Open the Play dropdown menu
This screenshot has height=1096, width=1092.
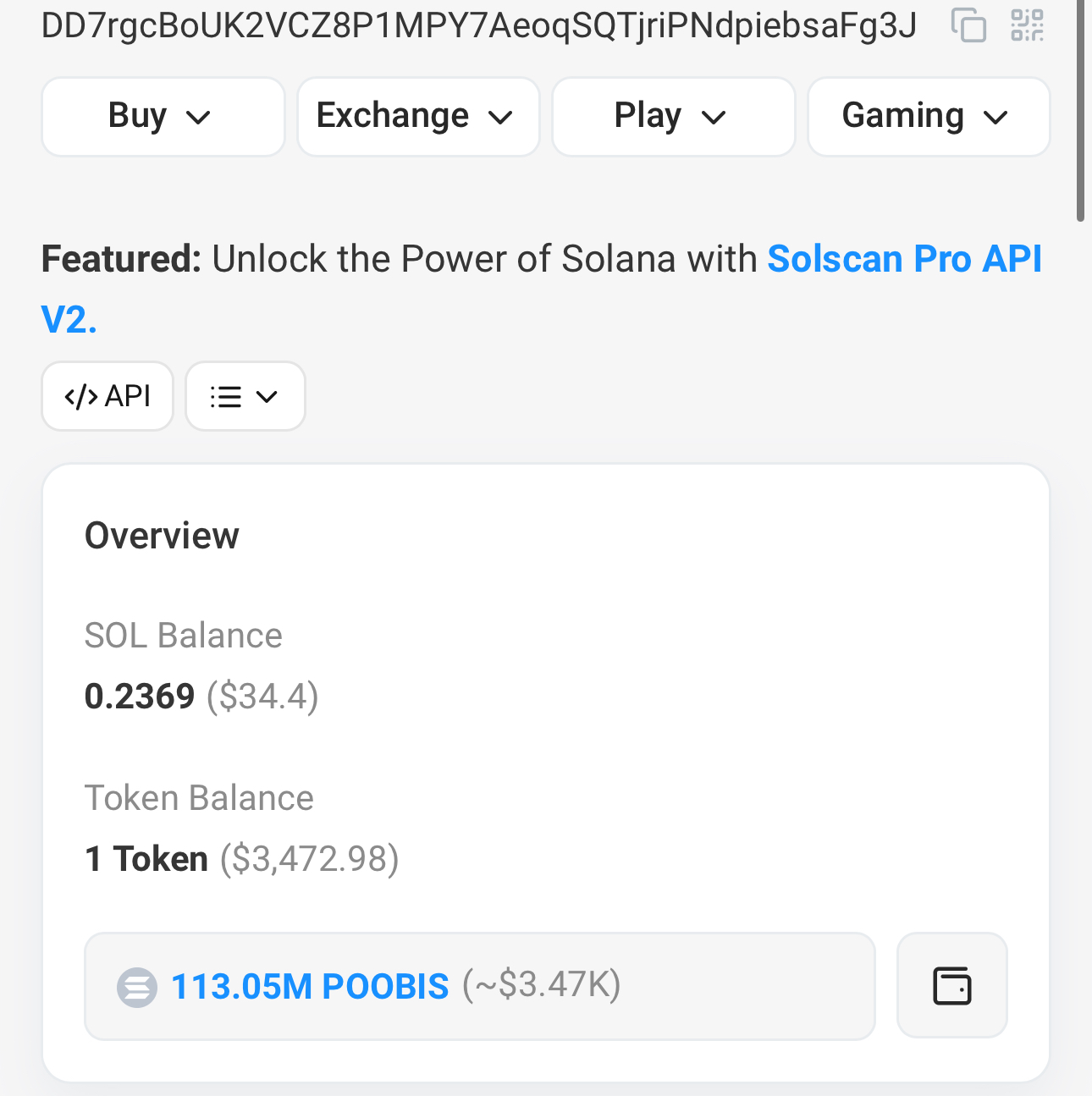click(x=674, y=117)
